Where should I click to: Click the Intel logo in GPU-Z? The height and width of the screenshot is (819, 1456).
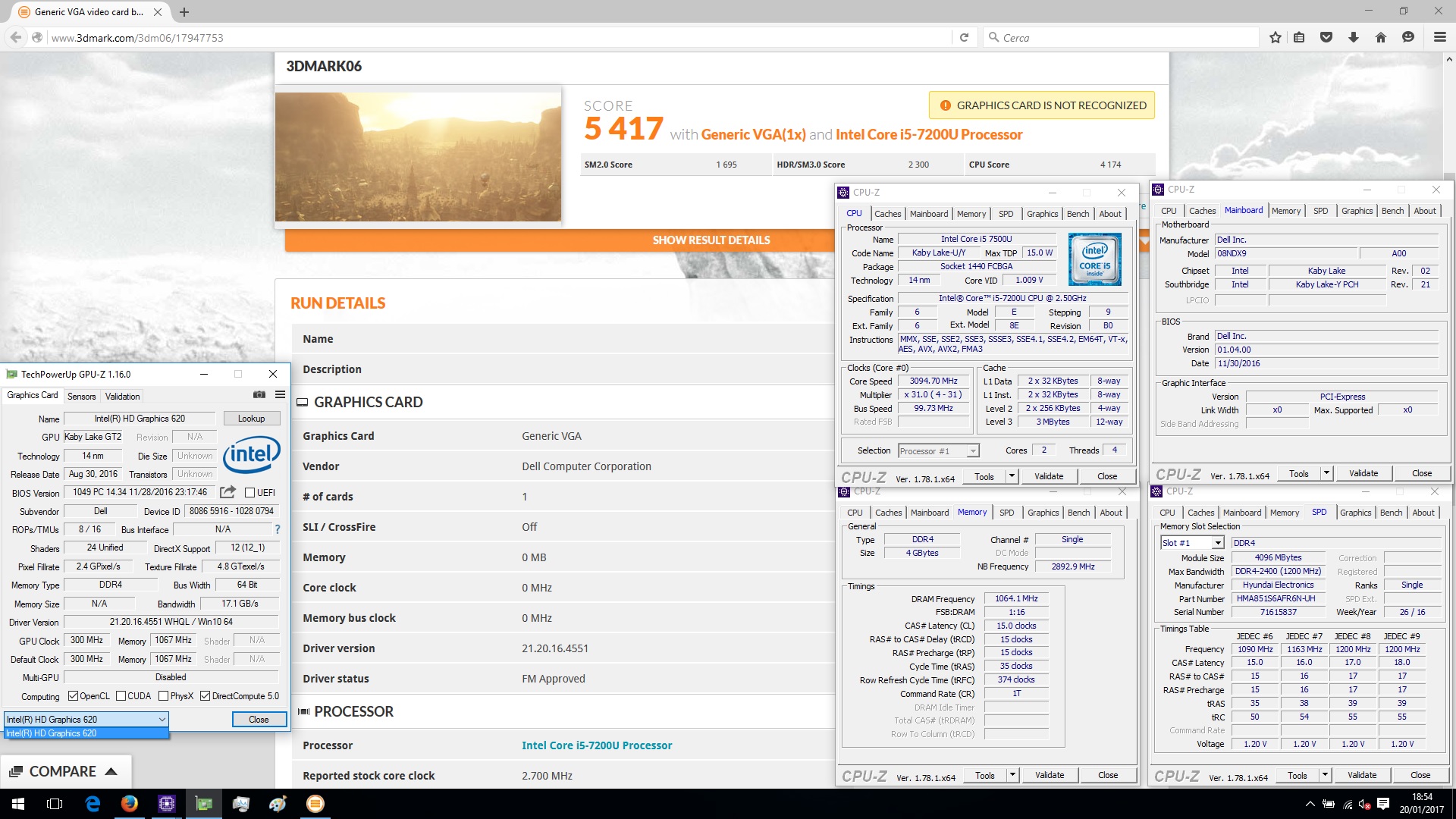click(x=251, y=454)
